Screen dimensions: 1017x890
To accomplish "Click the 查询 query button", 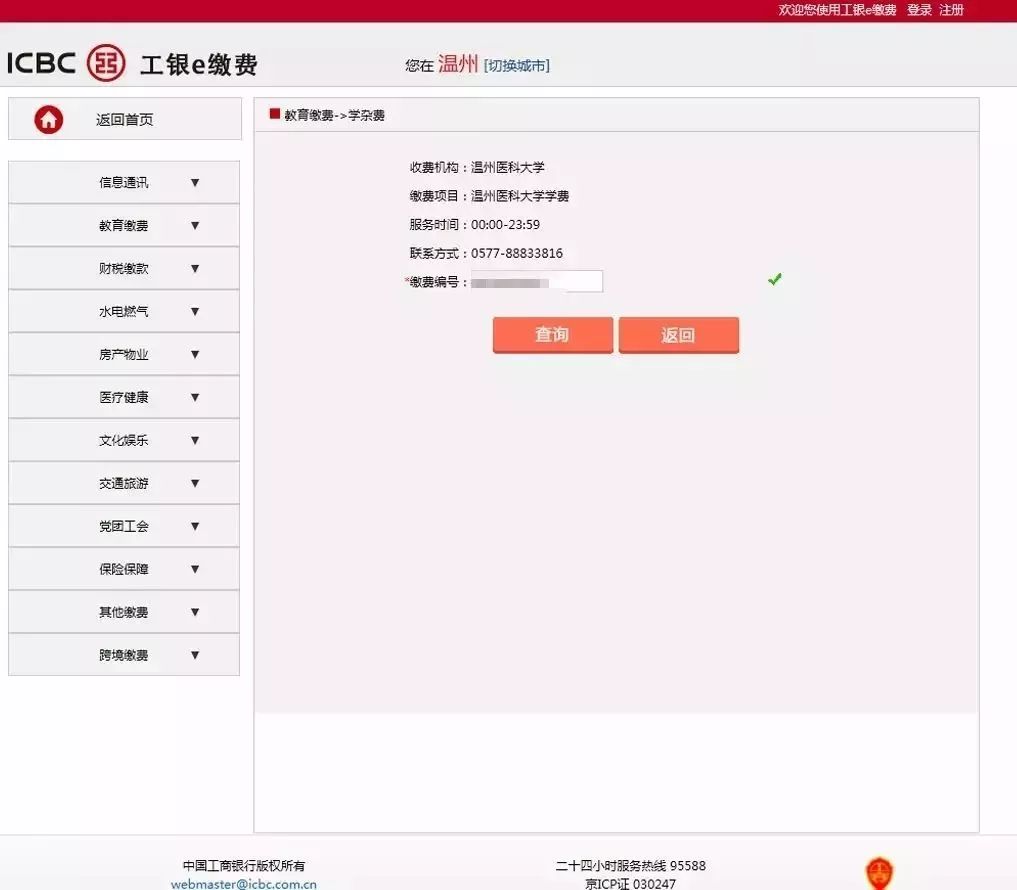I will pos(553,335).
